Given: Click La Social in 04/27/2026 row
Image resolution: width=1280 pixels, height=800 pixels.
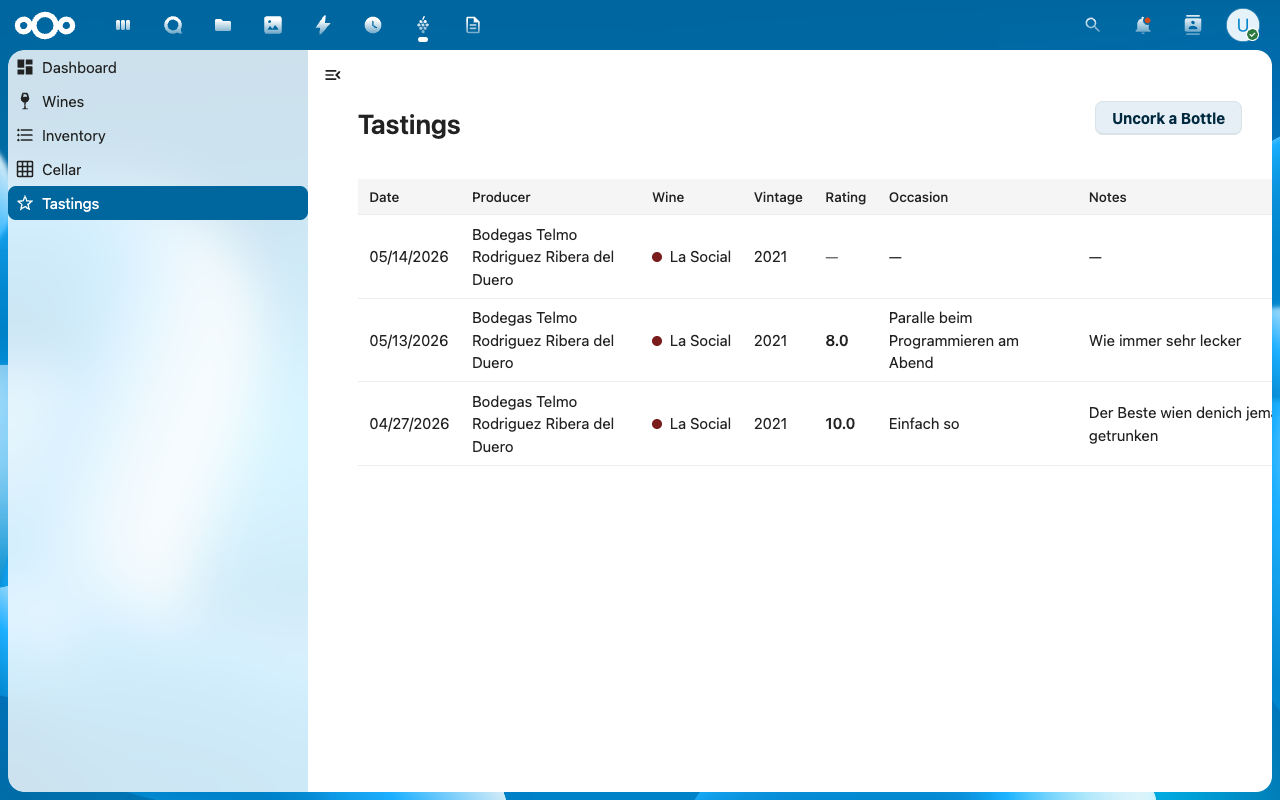Looking at the screenshot, I should point(700,424).
